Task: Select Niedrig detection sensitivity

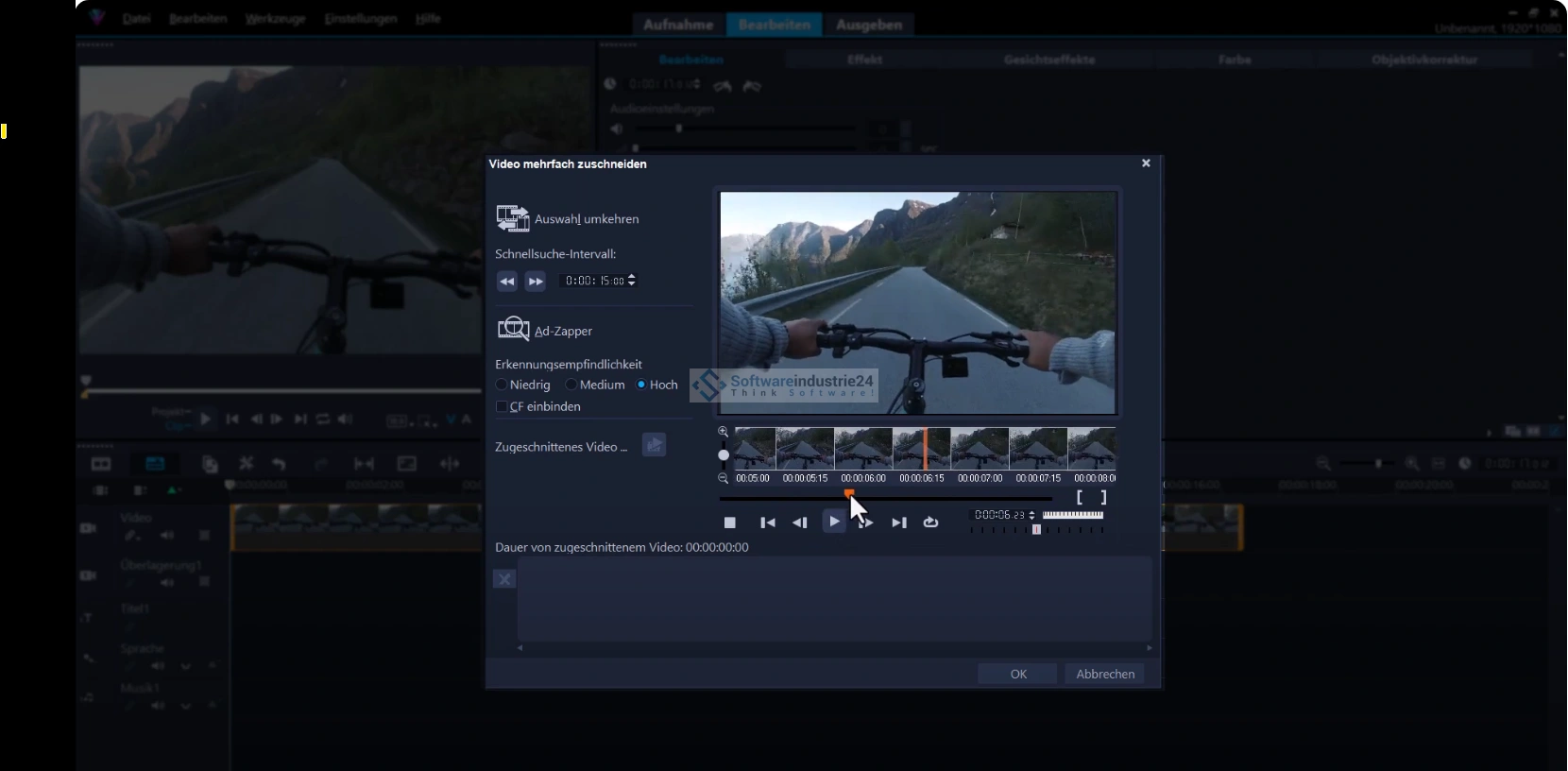Action: 502,385
